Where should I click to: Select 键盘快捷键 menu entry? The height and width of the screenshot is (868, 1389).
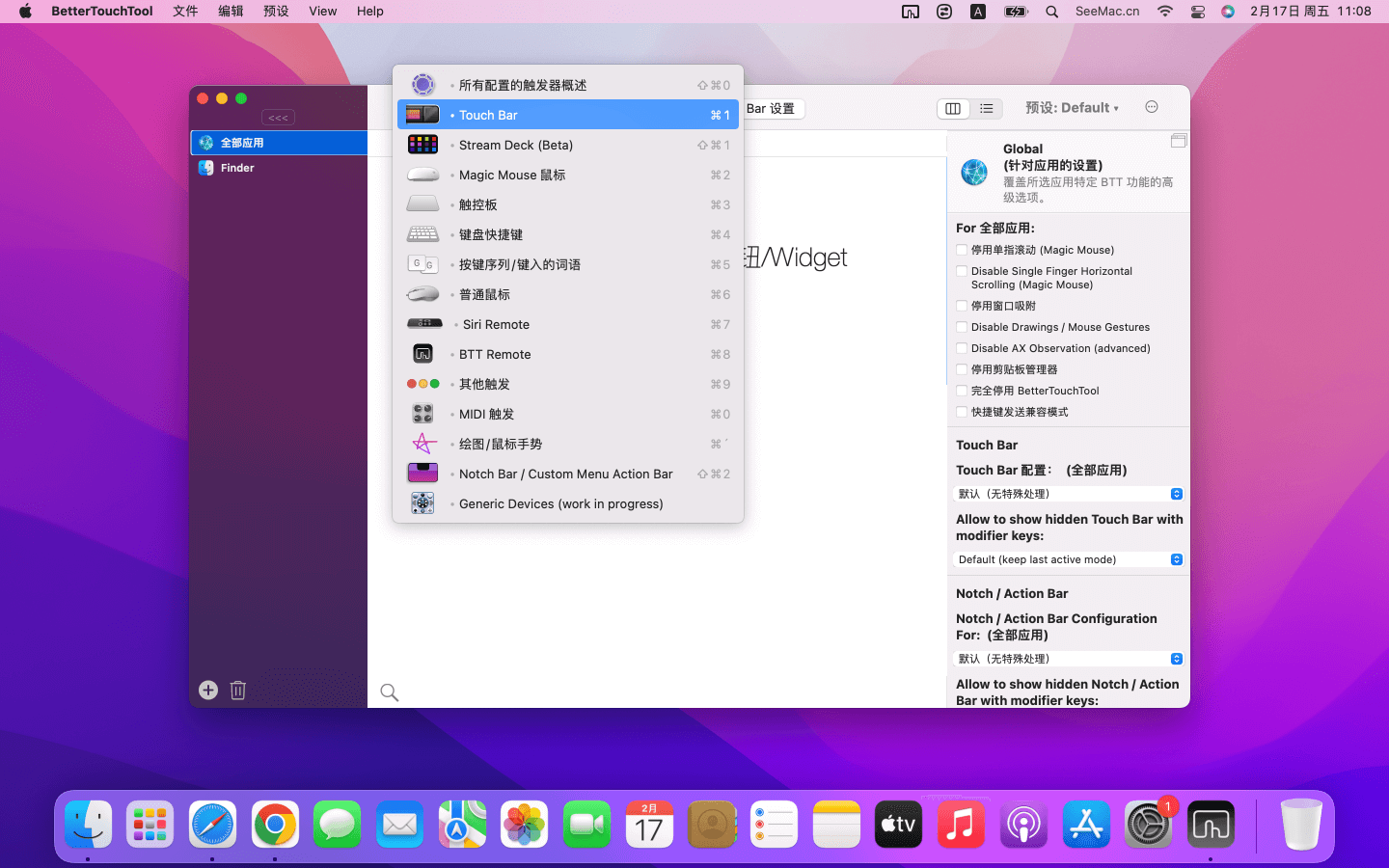[x=567, y=234]
